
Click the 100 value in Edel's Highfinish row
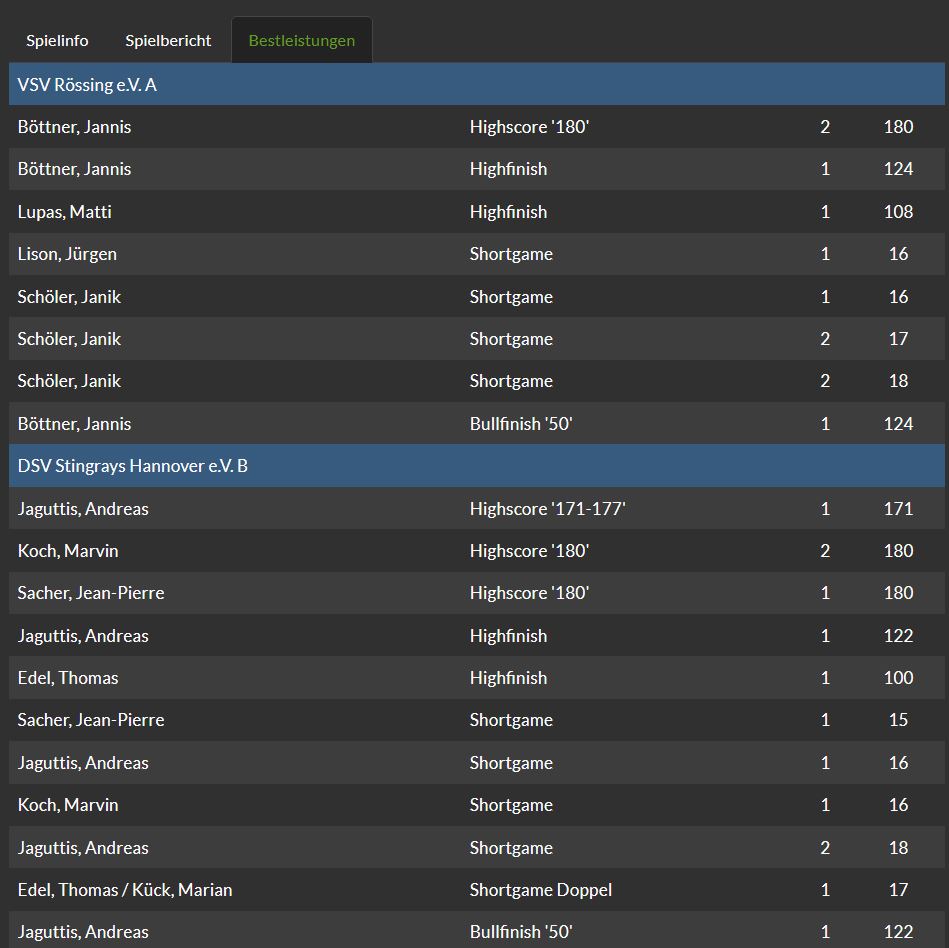click(x=898, y=678)
